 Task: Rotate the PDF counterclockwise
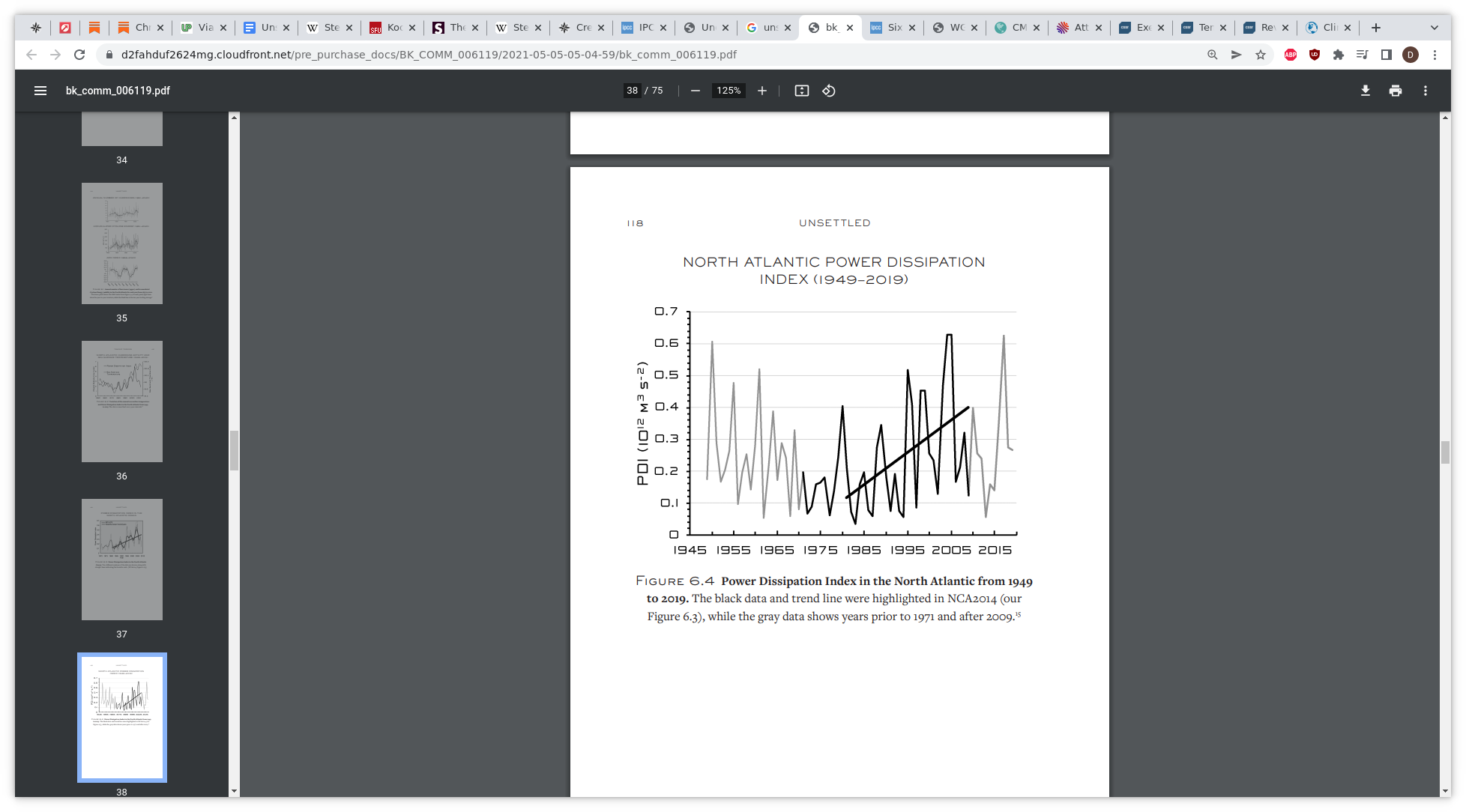[829, 91]
